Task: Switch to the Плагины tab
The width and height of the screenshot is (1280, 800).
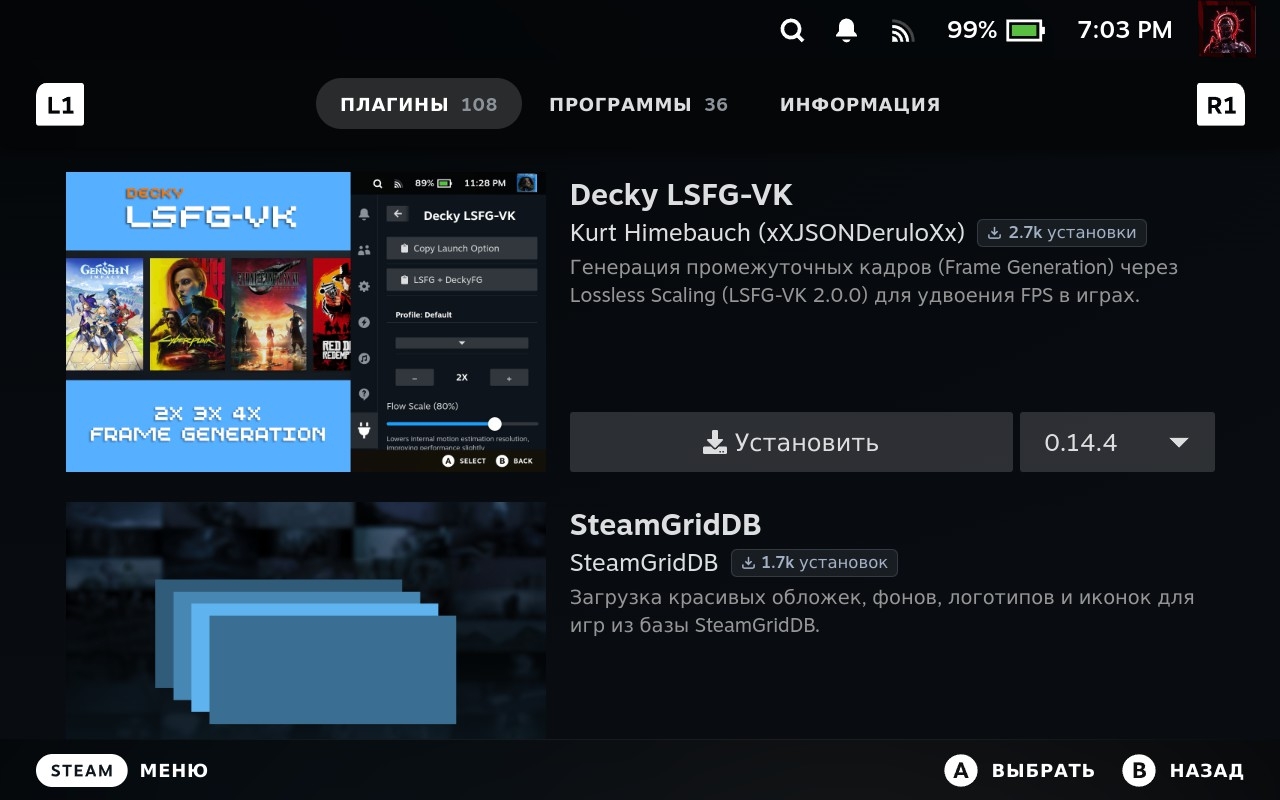Action: 419,104
